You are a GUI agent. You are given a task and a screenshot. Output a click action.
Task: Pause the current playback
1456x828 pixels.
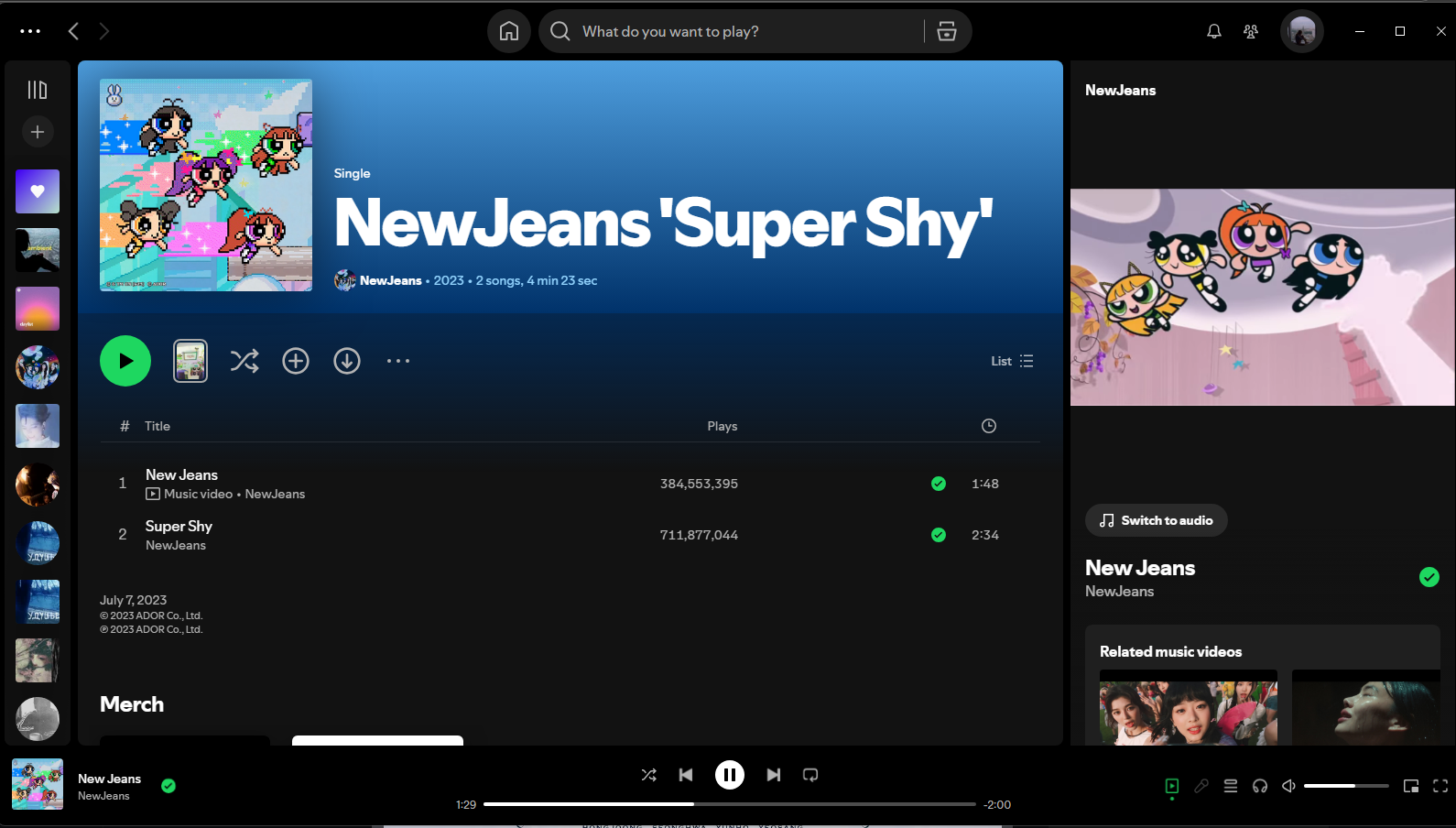[730, 775]
